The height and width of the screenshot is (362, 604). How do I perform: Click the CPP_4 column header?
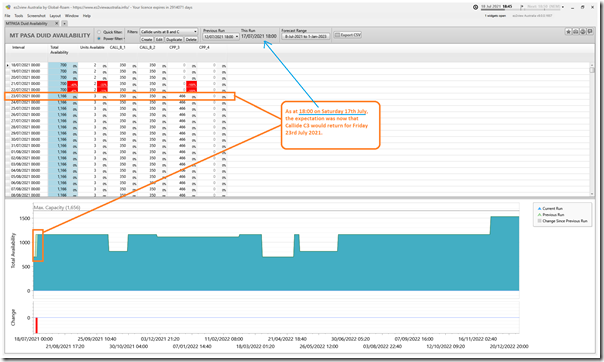[x=204, y=47]
